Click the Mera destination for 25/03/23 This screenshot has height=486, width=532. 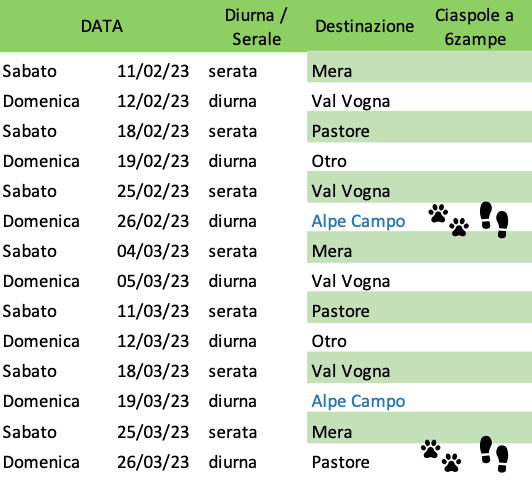click(x=331, y=432)
